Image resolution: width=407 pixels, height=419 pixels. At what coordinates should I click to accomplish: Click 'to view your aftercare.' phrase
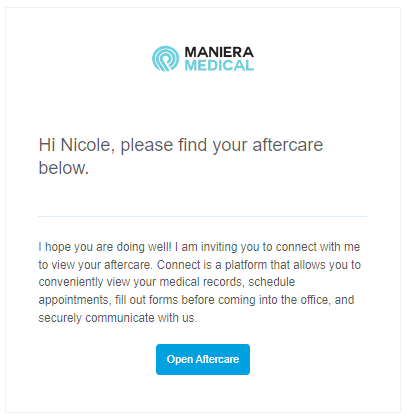point(96,265)
